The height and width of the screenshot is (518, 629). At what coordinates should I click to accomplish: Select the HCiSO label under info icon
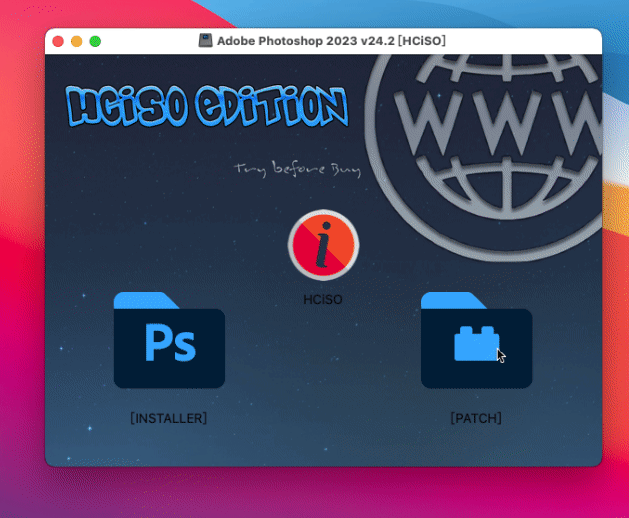[323, 300]
